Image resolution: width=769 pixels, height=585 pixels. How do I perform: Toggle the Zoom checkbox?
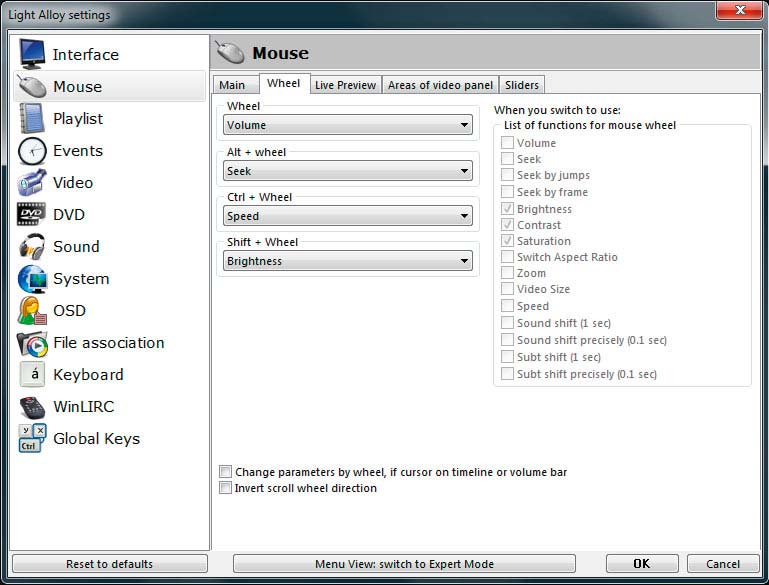507,273
